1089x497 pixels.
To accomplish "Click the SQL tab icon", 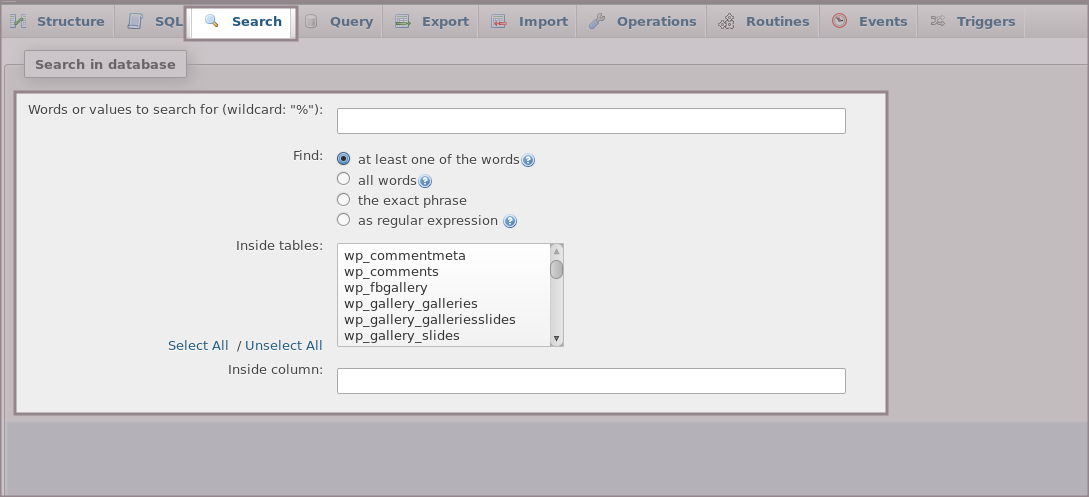I will click(135, 21).
